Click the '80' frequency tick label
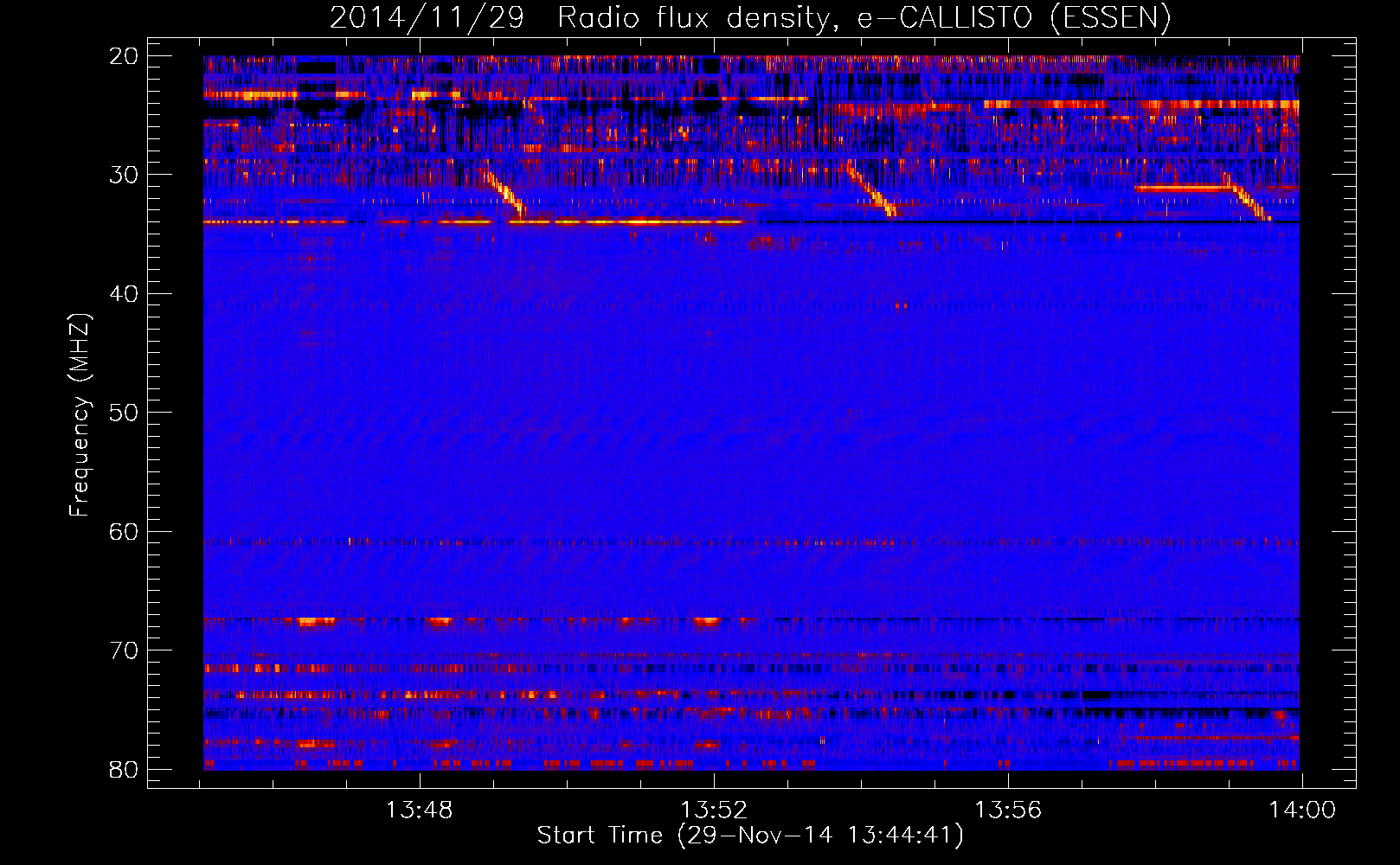This screenshot has width=1400, height=865. tap(124, 770)
